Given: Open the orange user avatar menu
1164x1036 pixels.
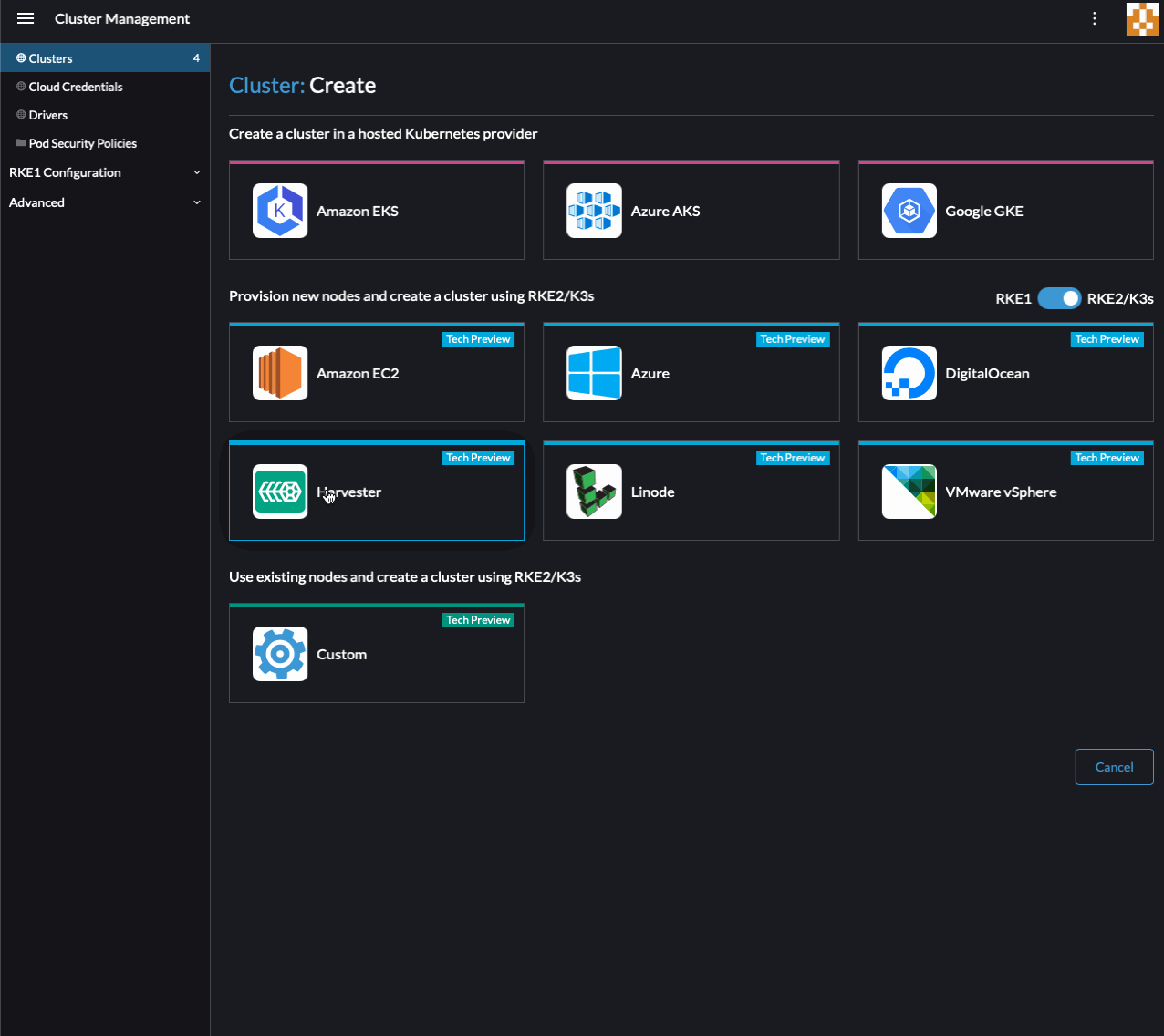Looking at the screenshot, I should click(1143, 19).
